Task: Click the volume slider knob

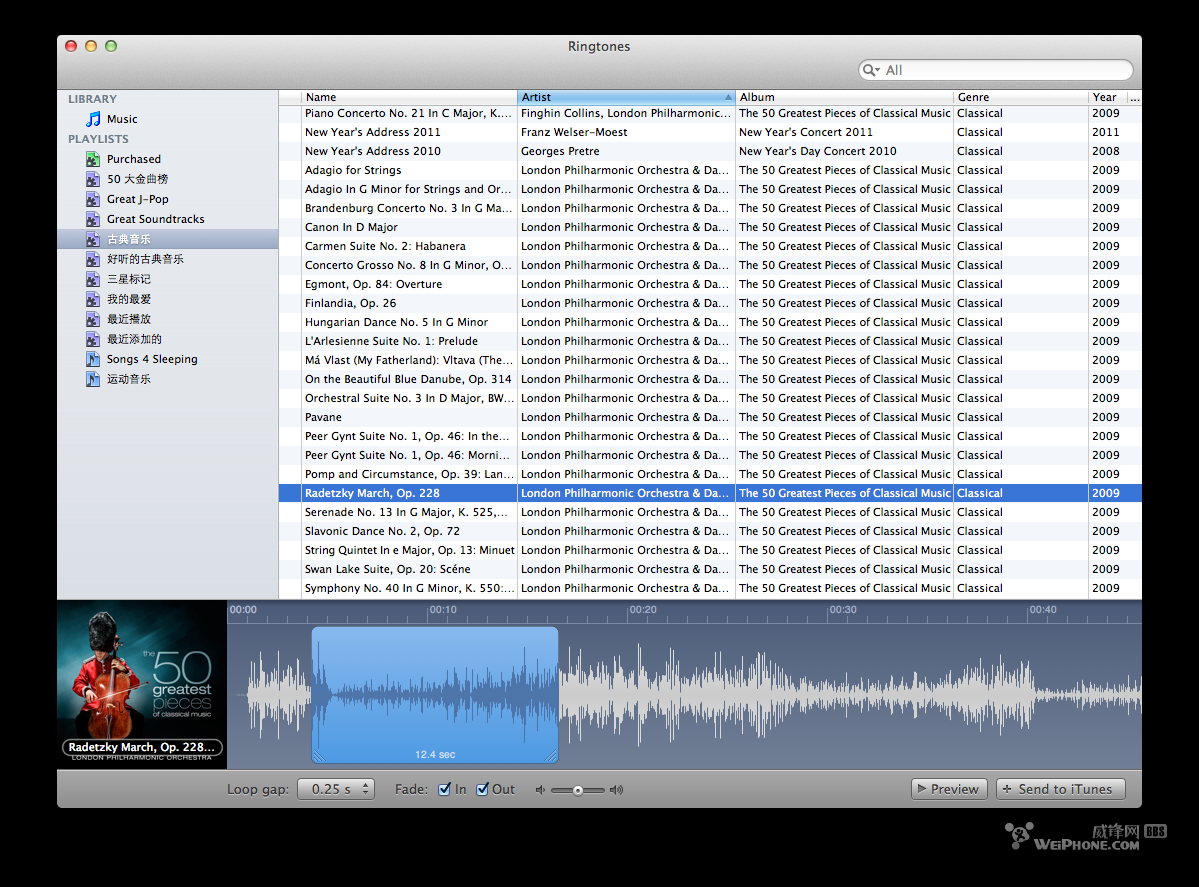Action: click(577, 790)
